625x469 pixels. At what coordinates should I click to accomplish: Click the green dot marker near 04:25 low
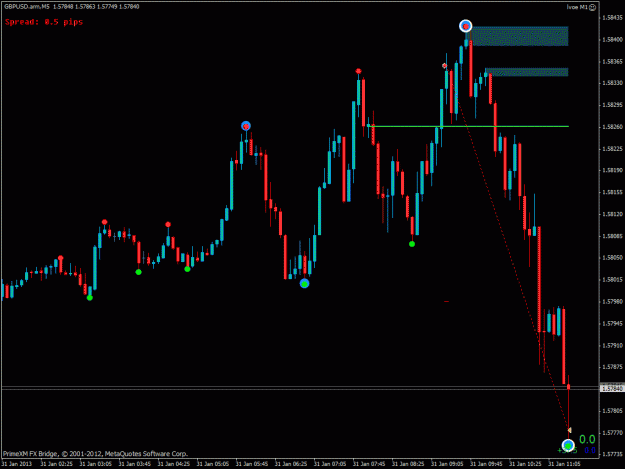[187, 269]
